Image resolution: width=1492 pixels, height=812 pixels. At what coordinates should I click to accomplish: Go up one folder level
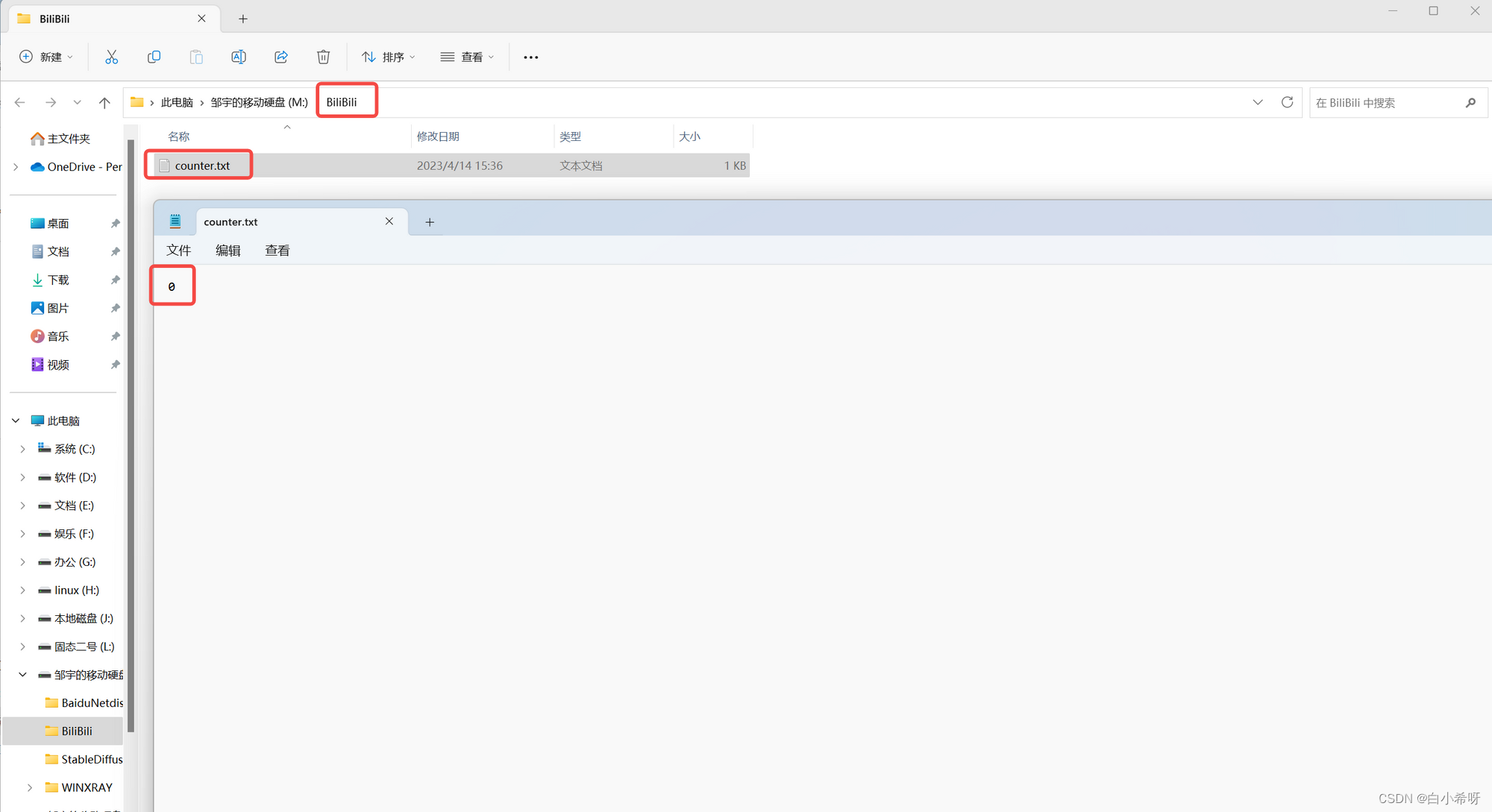[104, 103]
